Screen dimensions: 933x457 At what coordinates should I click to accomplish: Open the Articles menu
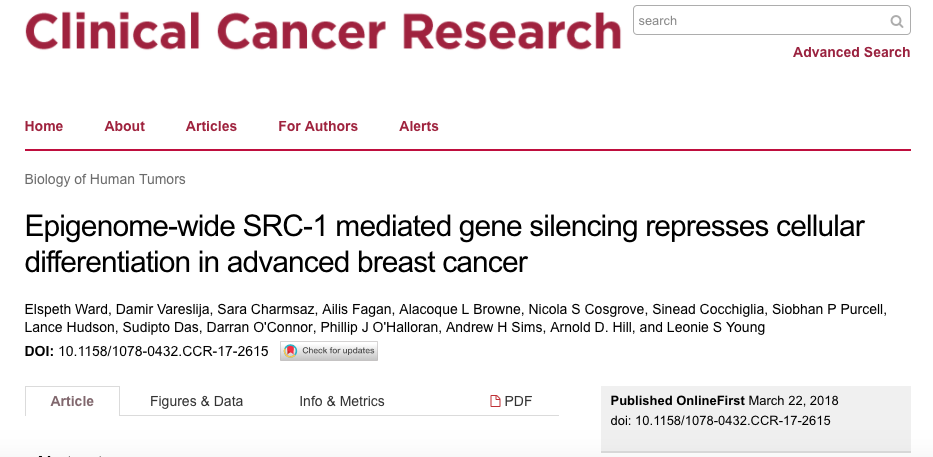[x=211, y=126]
